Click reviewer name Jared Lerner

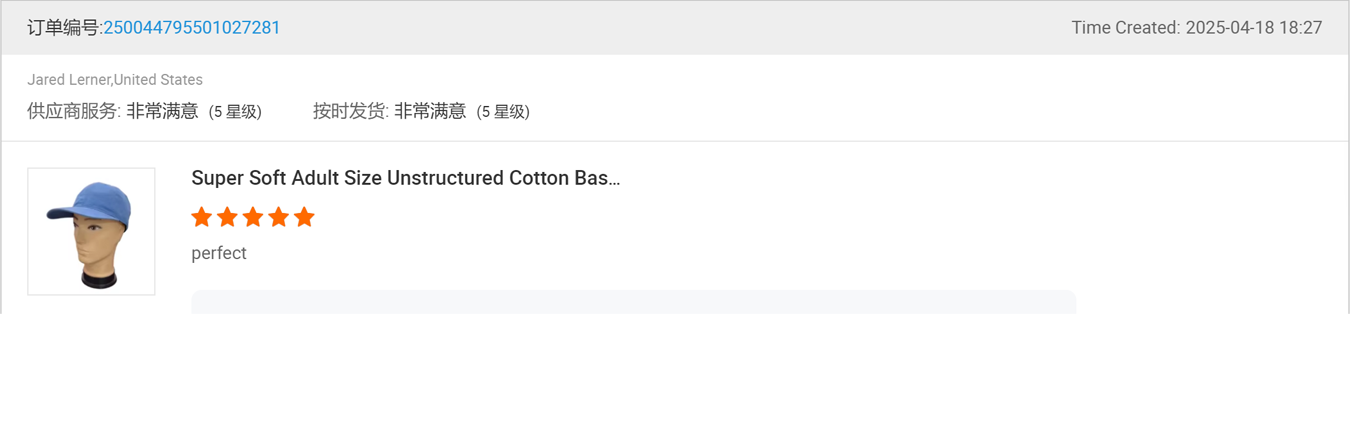[x=68, y=80]
